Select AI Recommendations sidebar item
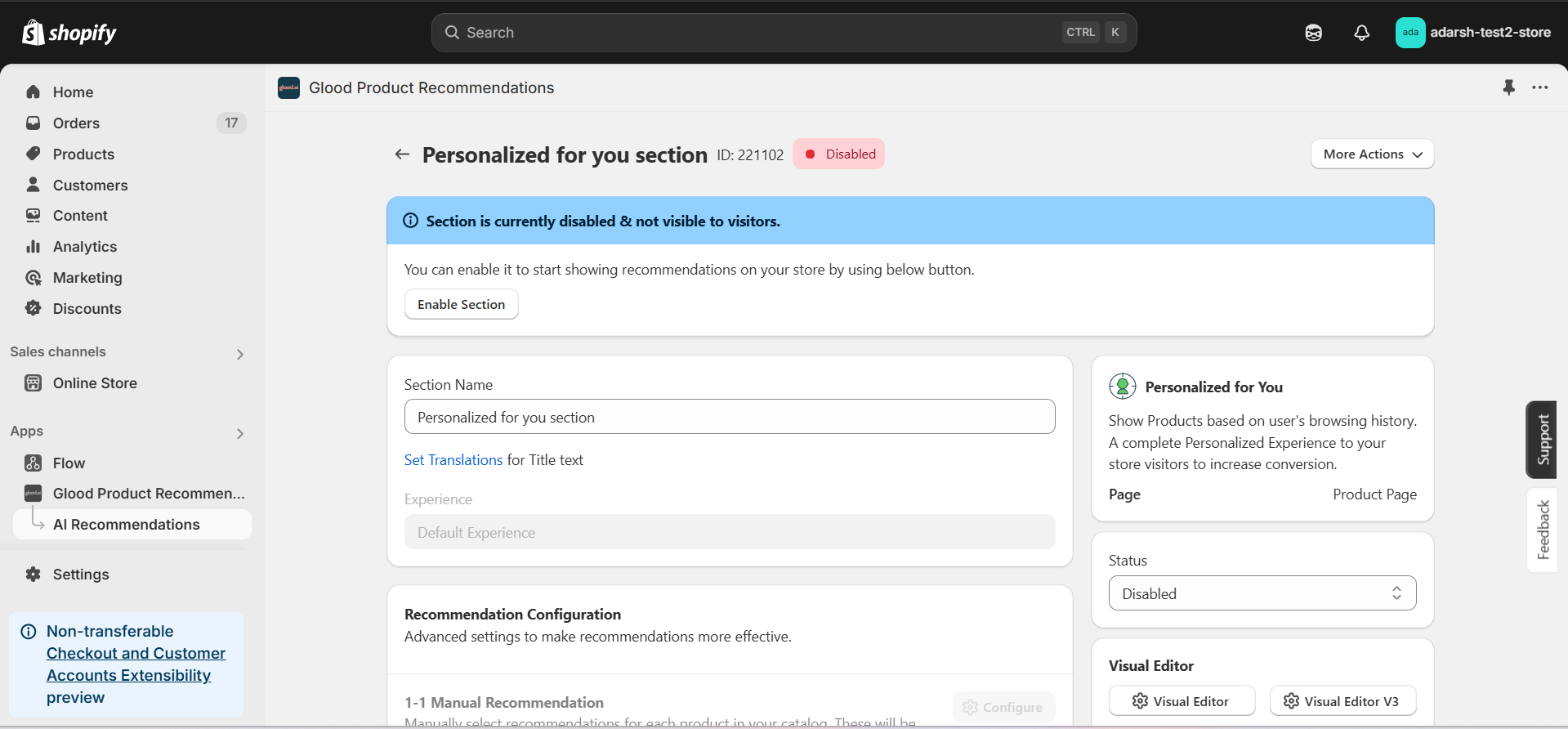 [x=126, y=525]
